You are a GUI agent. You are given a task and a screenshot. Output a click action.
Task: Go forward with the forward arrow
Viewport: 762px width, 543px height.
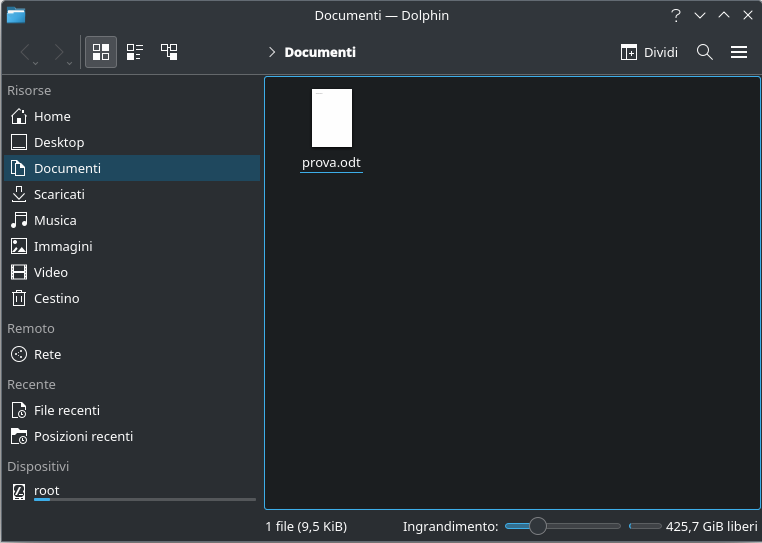coord(59,52)
